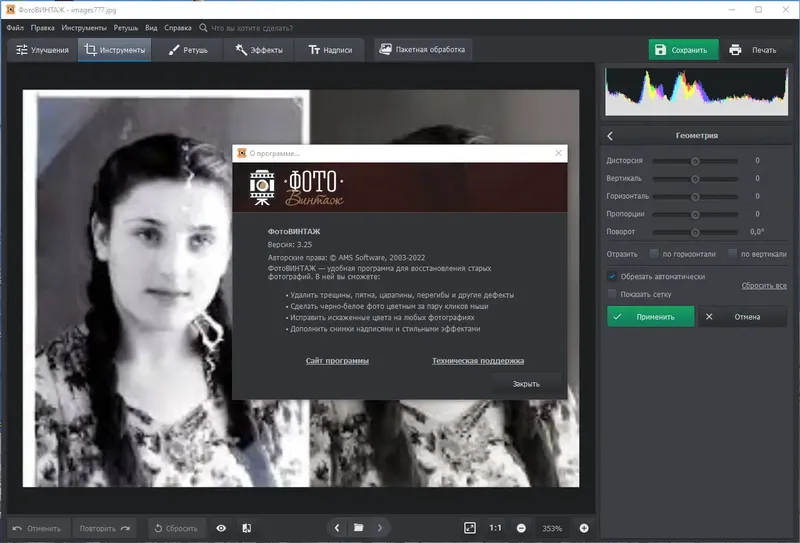Focus the 'Что вы хотите сделать?' search field
Image resolution: width=800 pixels, height=543 pixels.
(x=252, y=28)
